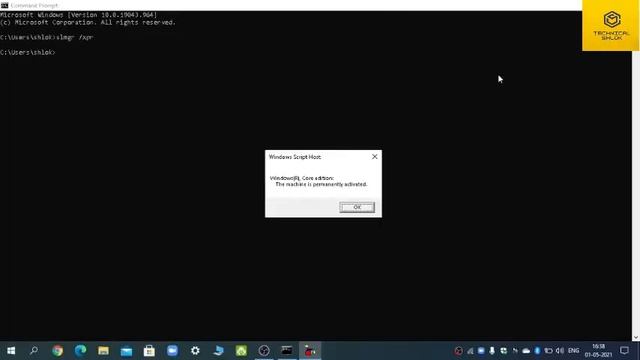Open File Explorer from the taskbar
Image resolution: width=640 pixels, height=360 pixels.
[103, 351]
